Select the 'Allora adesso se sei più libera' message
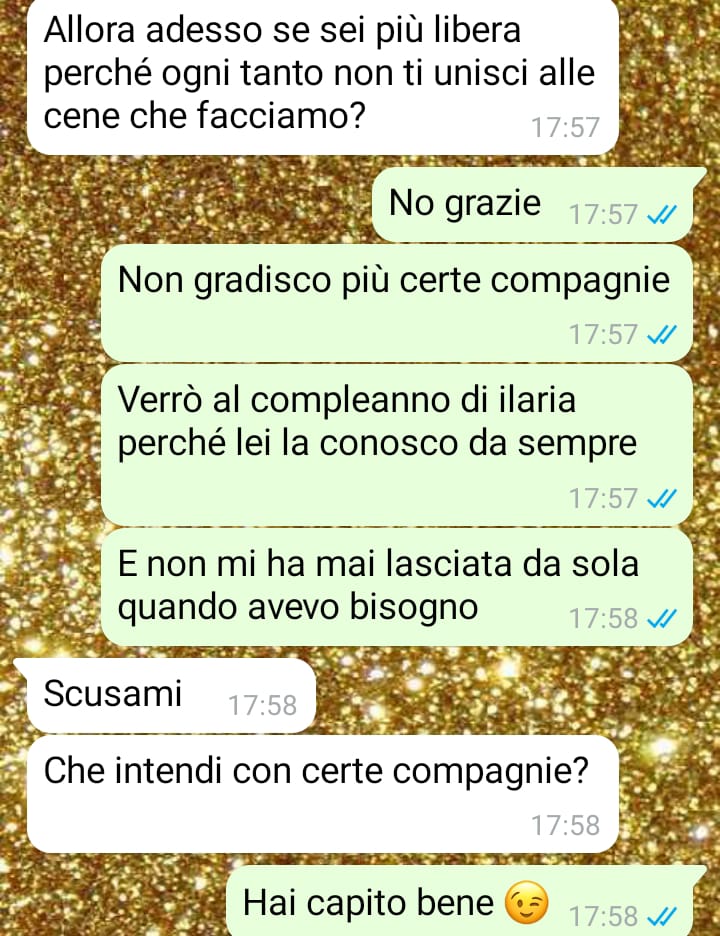Image resolution: width=720 pixels, height=936 pixels. point(322,75)
